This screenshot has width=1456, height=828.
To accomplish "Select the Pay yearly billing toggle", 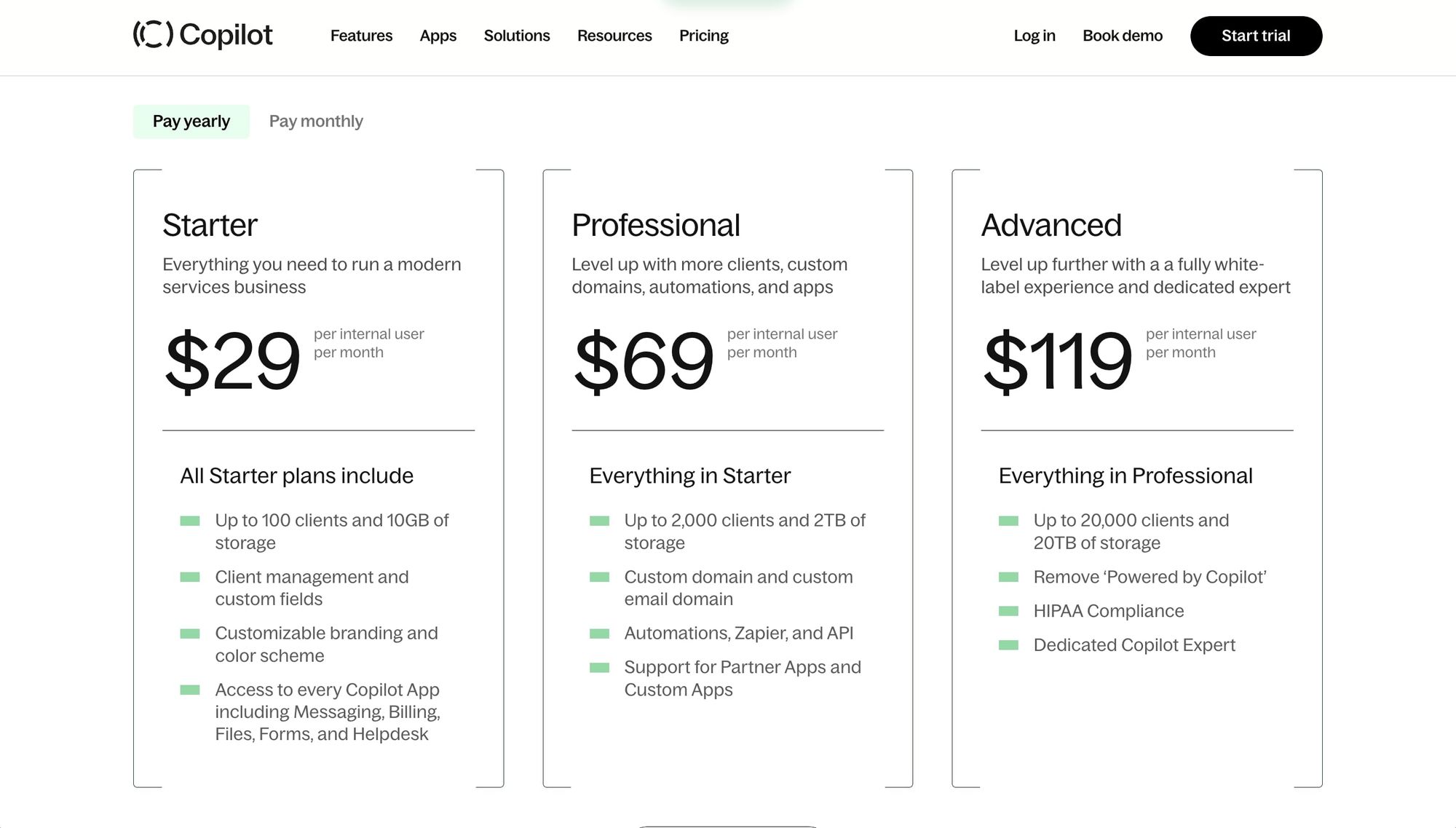I will click(191, 121).
